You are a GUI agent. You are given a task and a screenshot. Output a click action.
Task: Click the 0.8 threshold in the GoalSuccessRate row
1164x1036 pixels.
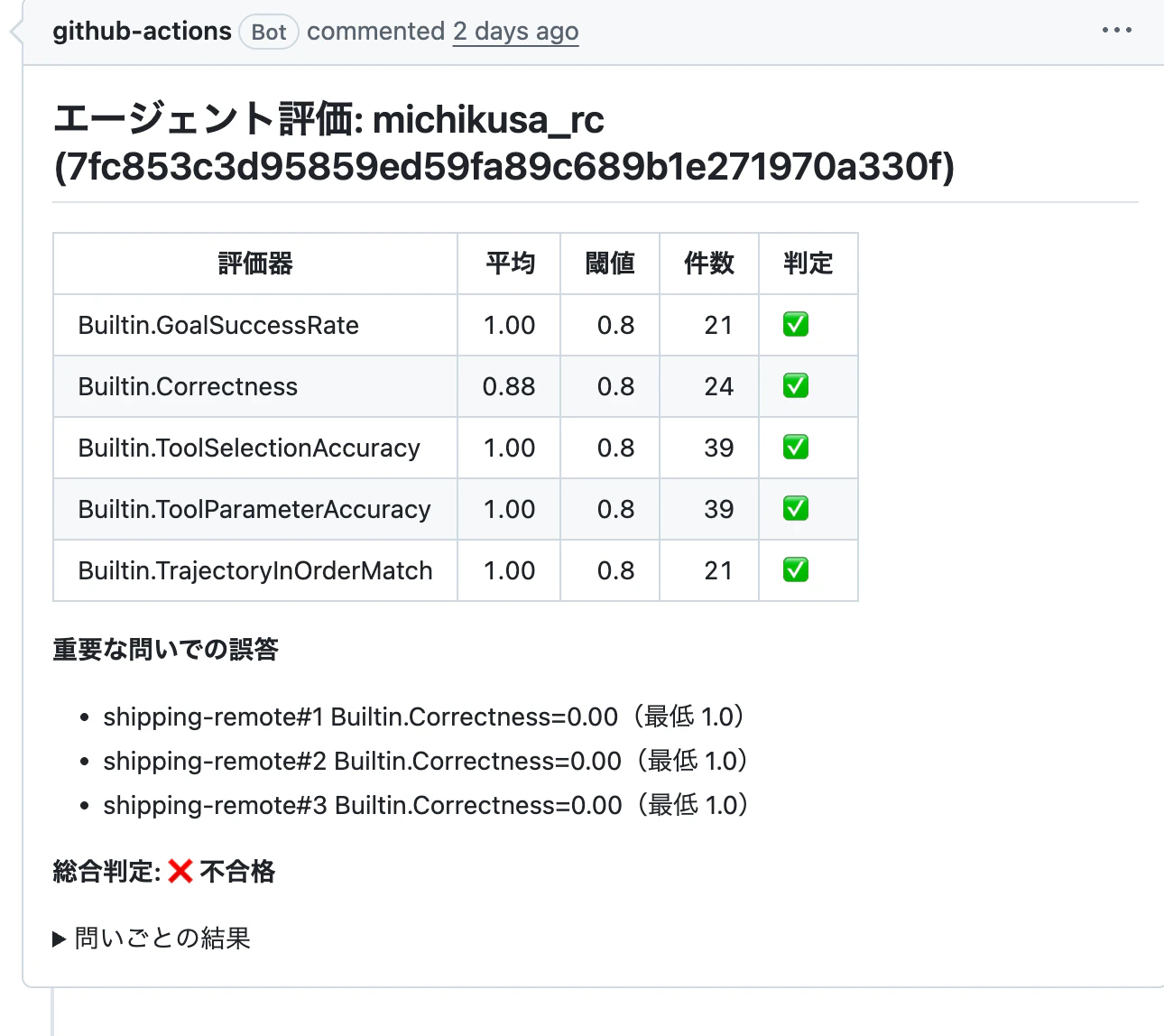tap(616, 325)
